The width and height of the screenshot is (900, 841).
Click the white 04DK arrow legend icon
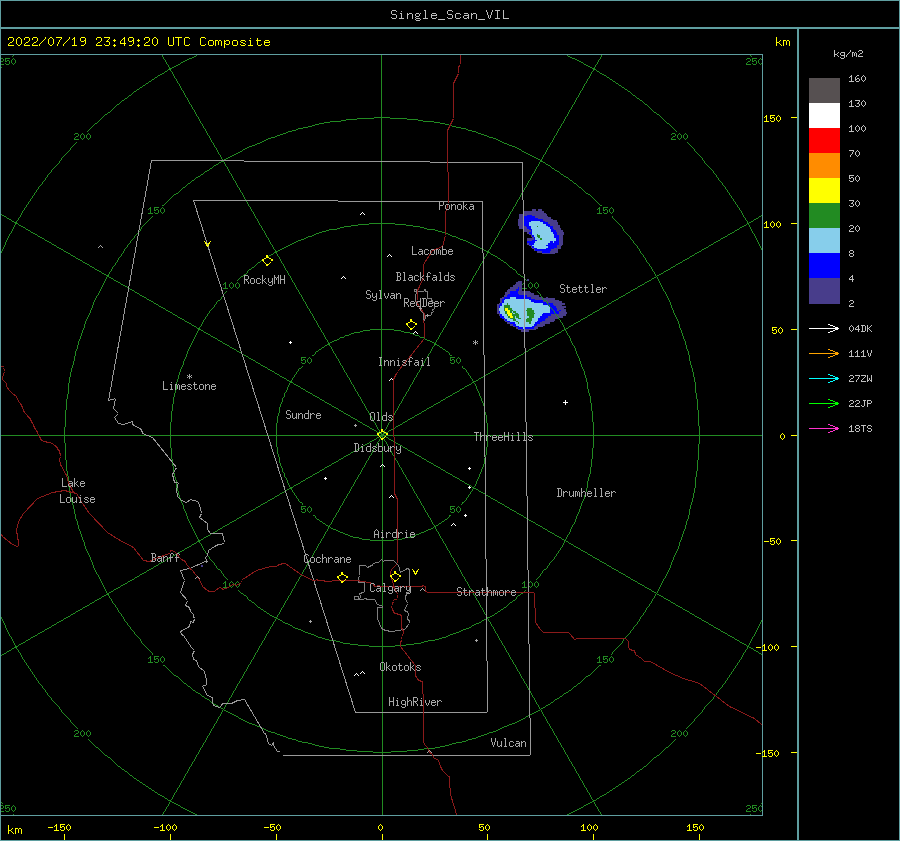824,328
